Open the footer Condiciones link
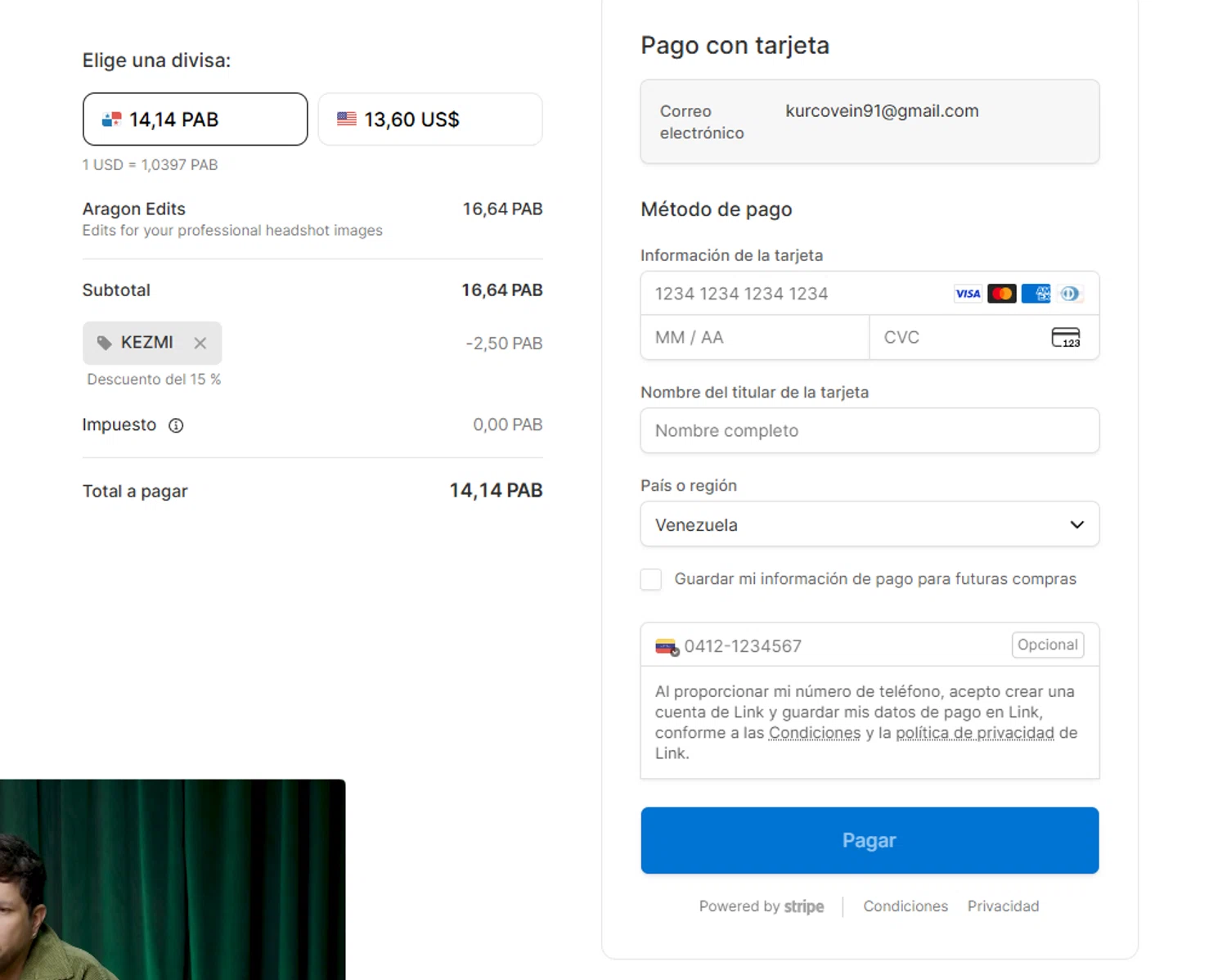This screenshot has height=980, width=1227. (x=906, y=906)
